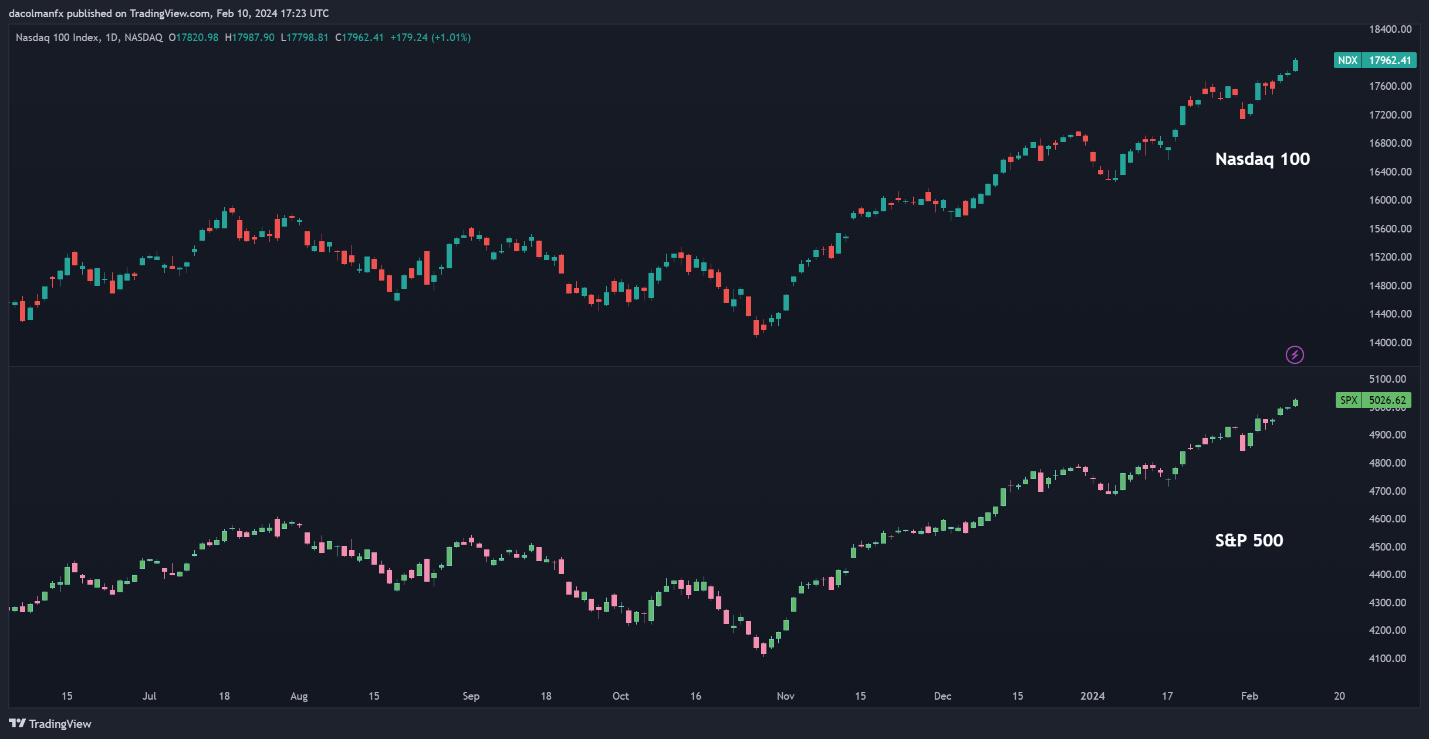Screen dimensions: 1429x739
Task: Click the 17962.41 NDX last price label
Action: 1390,60
